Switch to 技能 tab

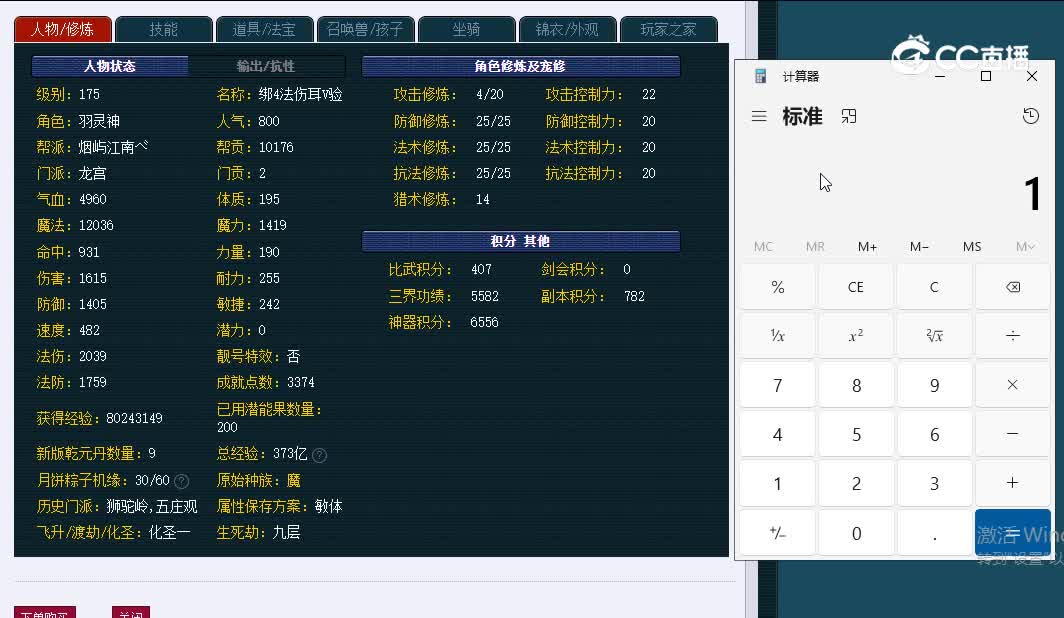164,29
